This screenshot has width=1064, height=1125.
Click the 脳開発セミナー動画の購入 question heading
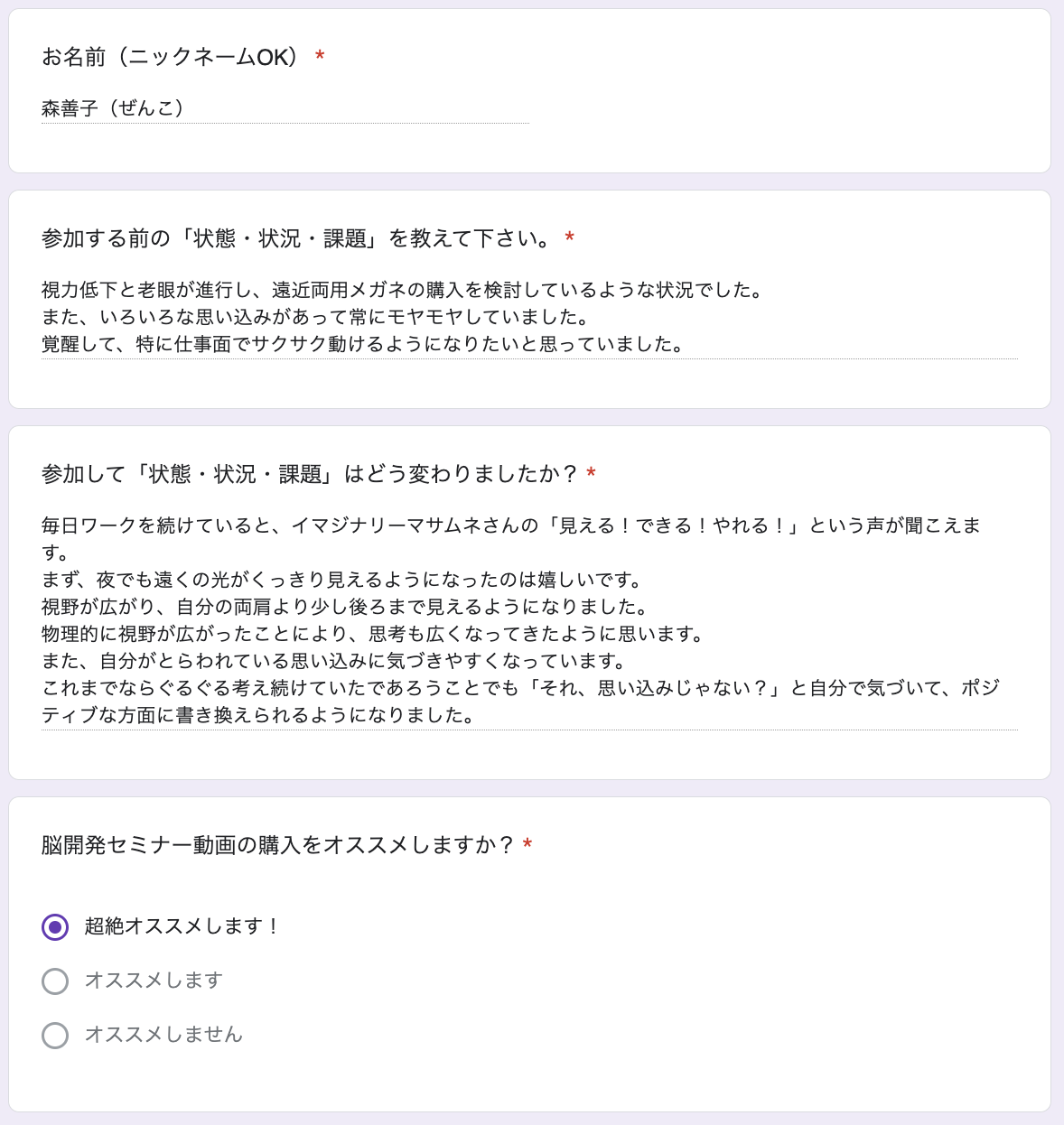(x=278, y=845)
